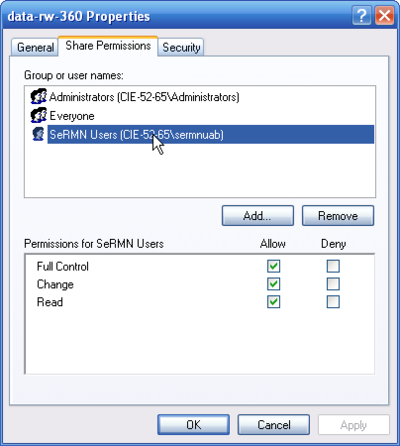Click the Add... button

tap(258, 216)
